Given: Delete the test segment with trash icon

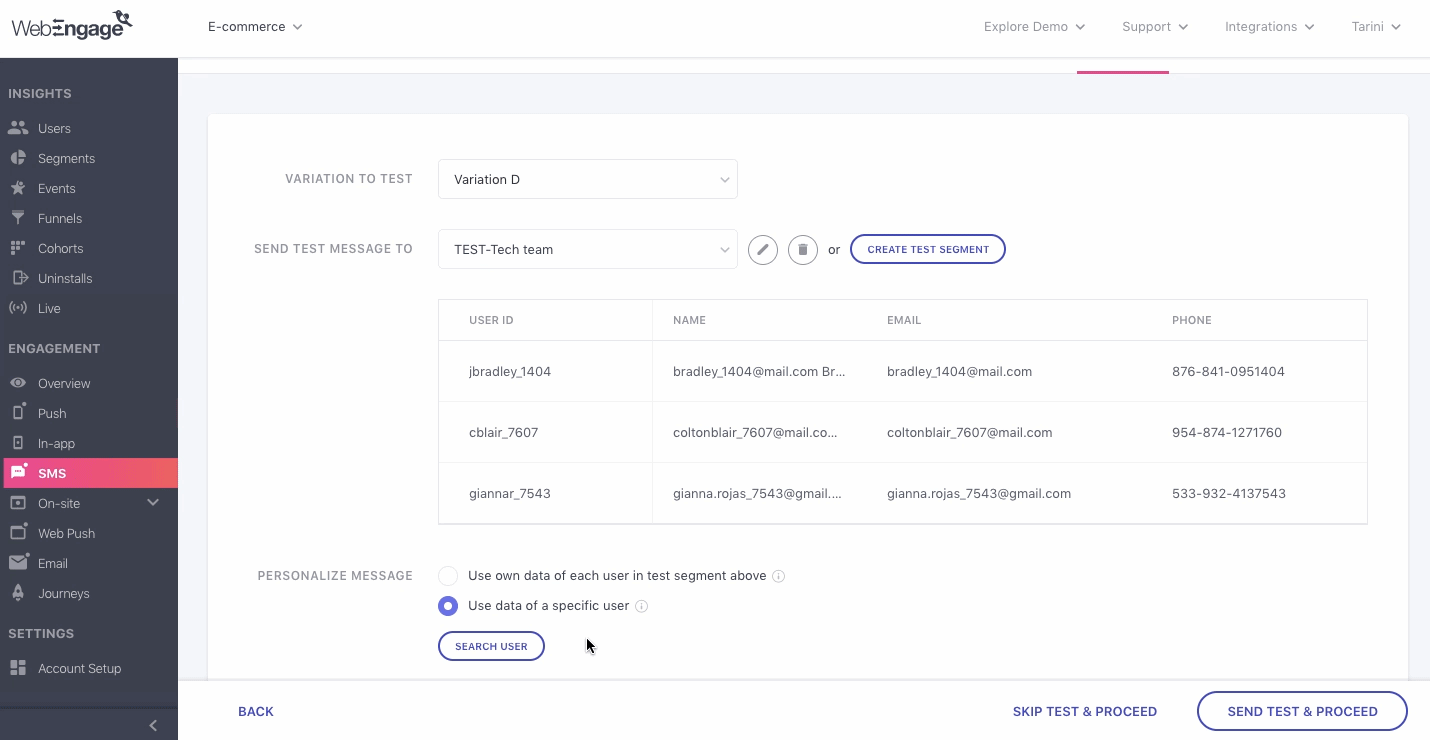Looking at the screenshot, I should tap(803, 249).
